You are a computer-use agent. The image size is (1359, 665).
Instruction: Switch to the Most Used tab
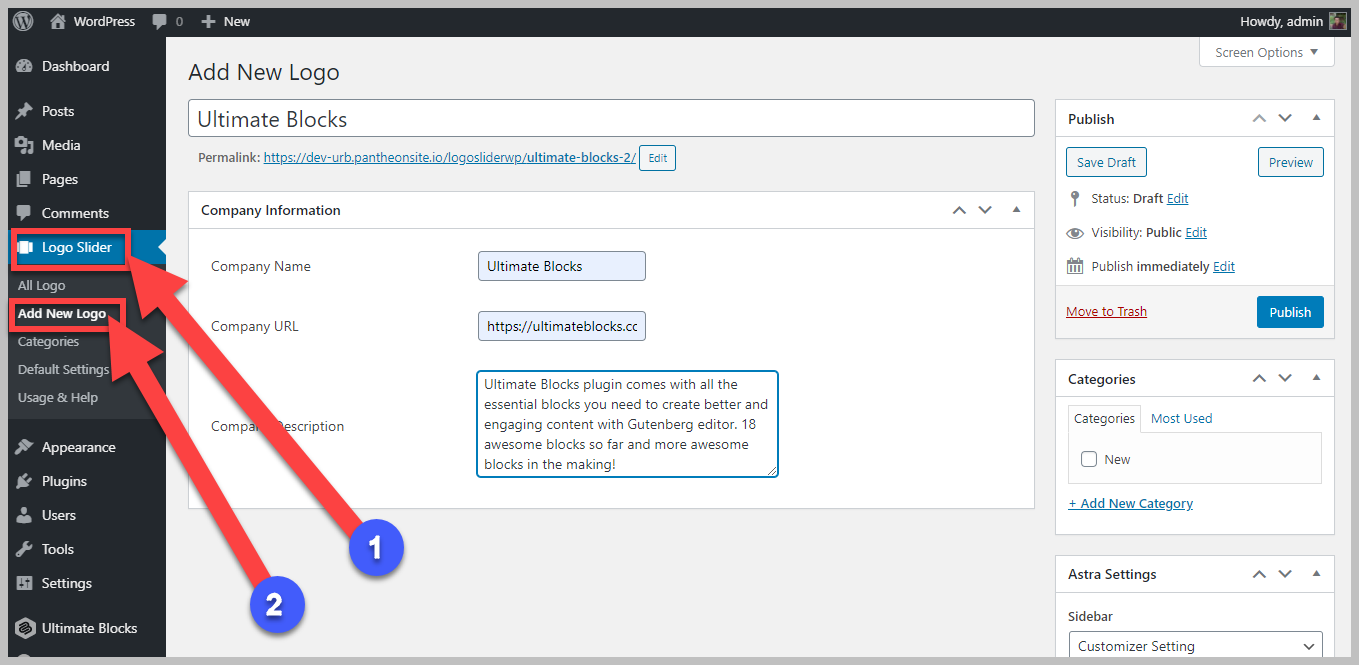(x=1181, y=418)
